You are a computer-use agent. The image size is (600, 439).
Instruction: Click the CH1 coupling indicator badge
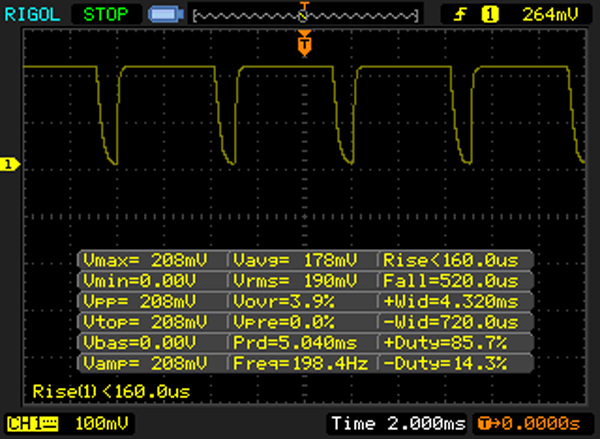pyautogui.click(x=33, y=424)
